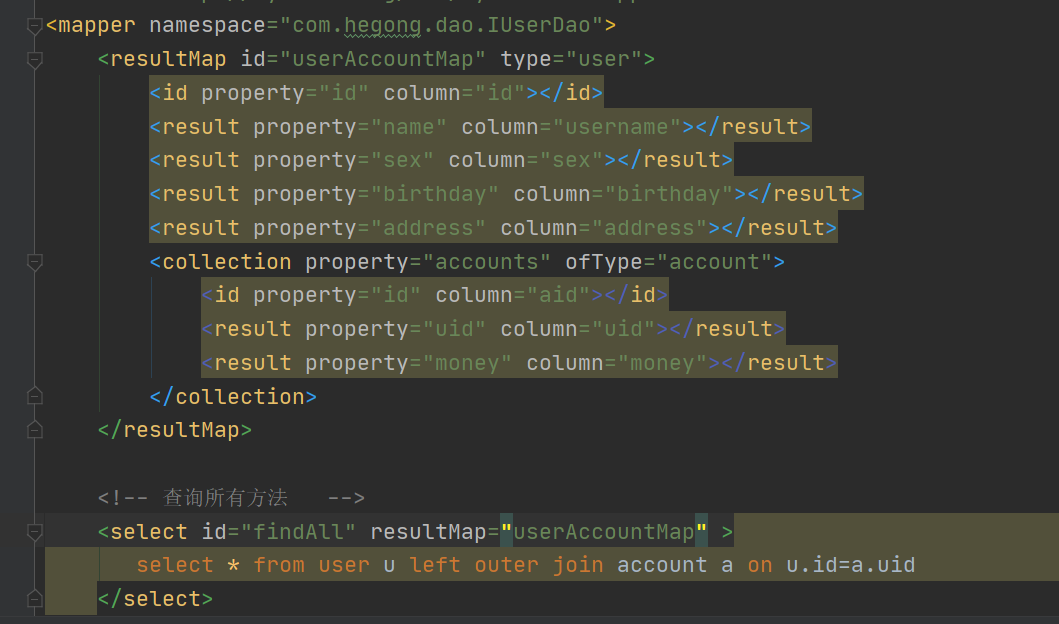The height and width of the screenshot is (624, 1059).
Task: Click fold marker beside closing collection tag
Action: (34, 396)
